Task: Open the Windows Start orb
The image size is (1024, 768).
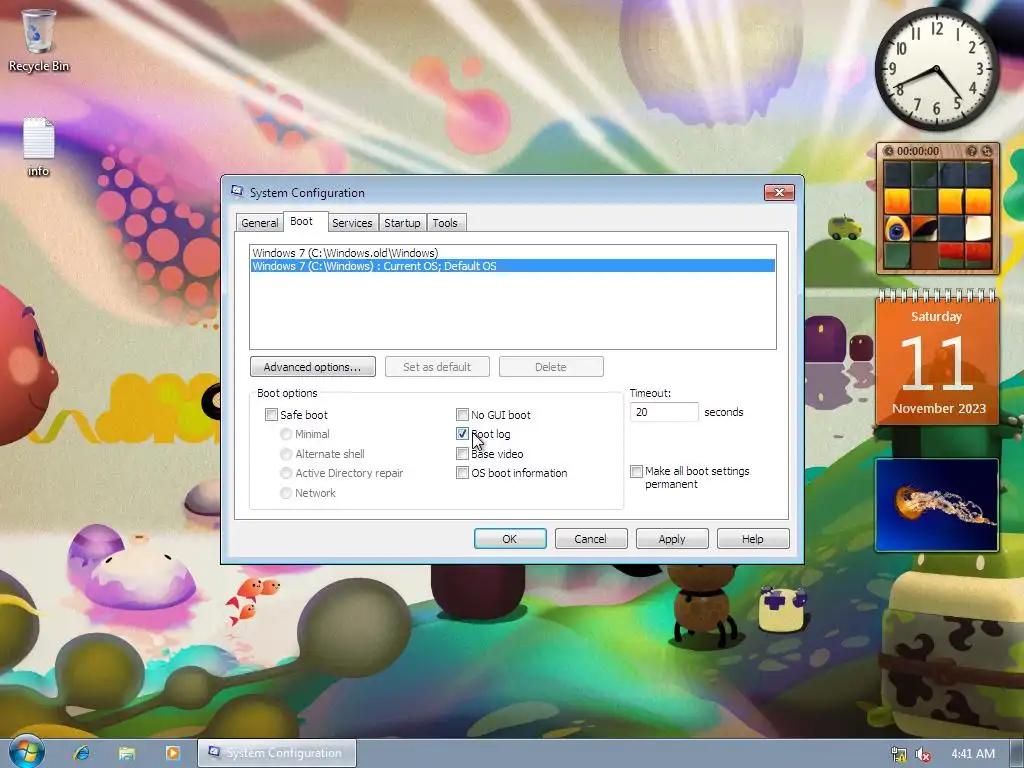Action: coord(26,752)
